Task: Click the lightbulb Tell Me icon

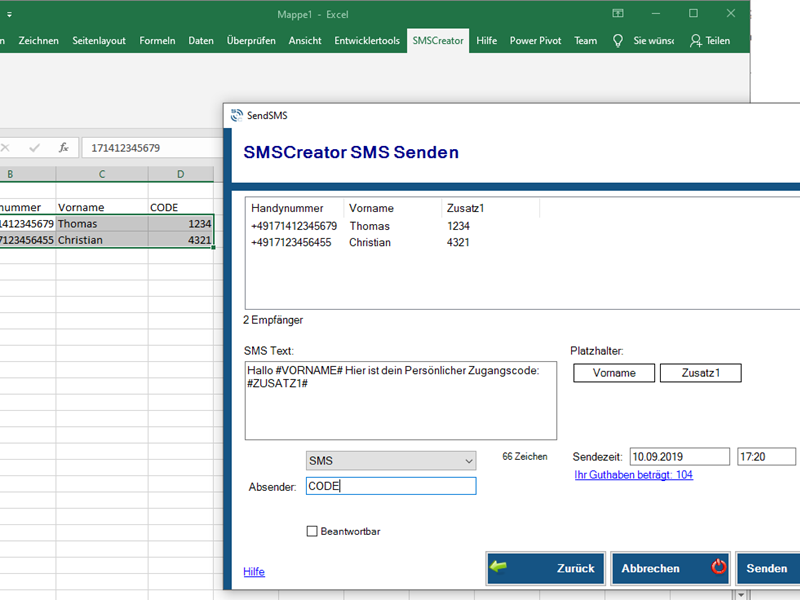Action: pos(618,41)
